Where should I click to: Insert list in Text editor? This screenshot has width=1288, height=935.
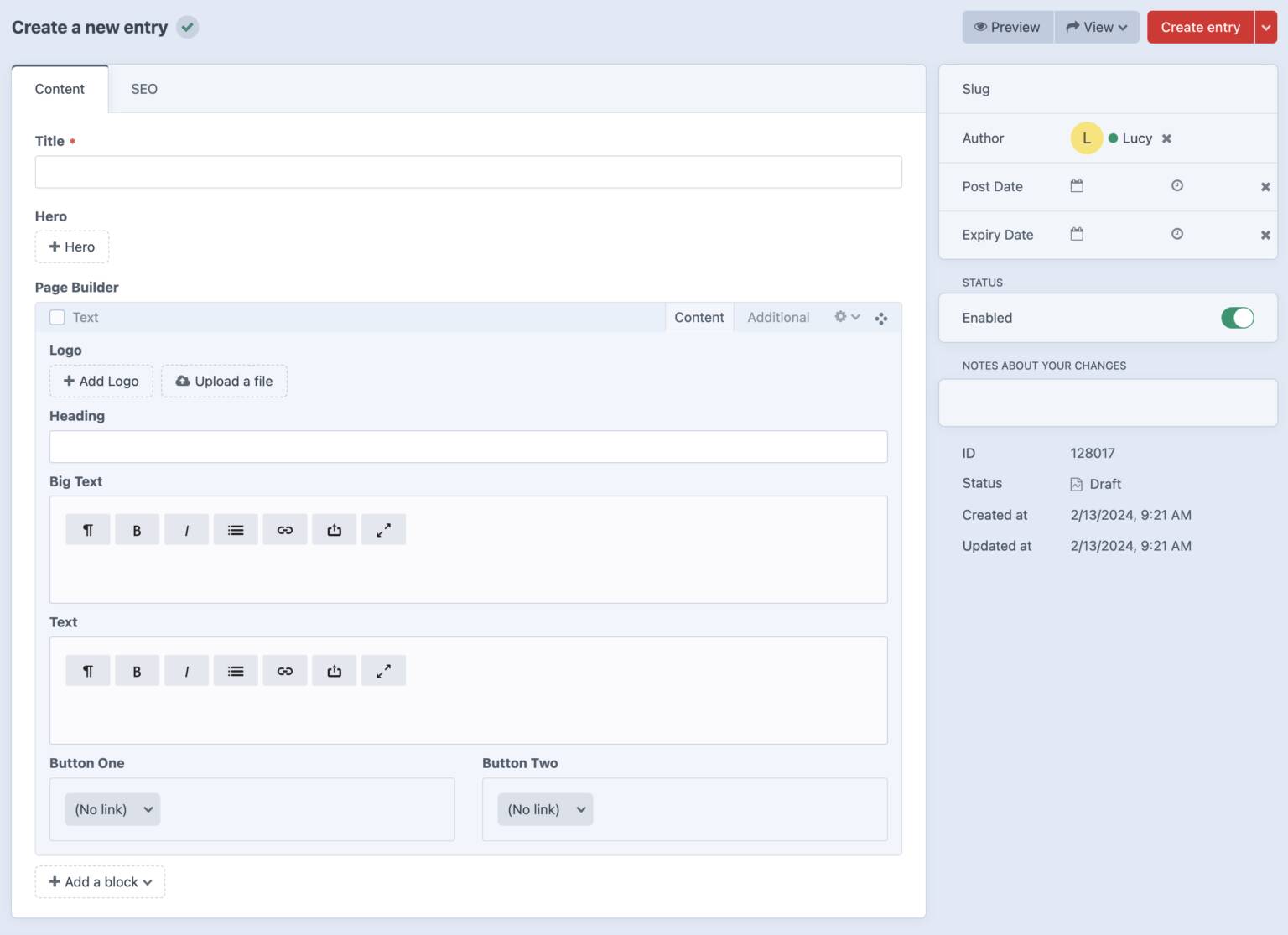click(236, 671)
